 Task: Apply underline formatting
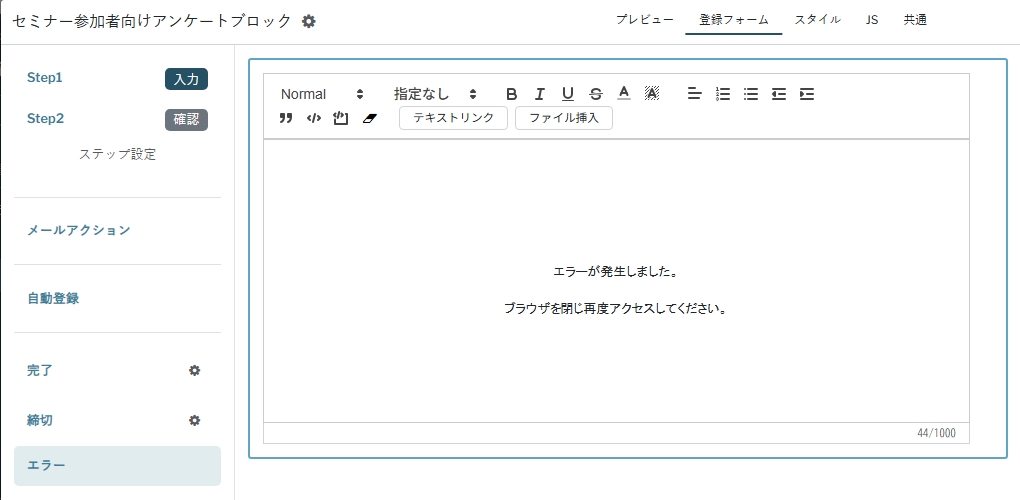coord(567,94)
